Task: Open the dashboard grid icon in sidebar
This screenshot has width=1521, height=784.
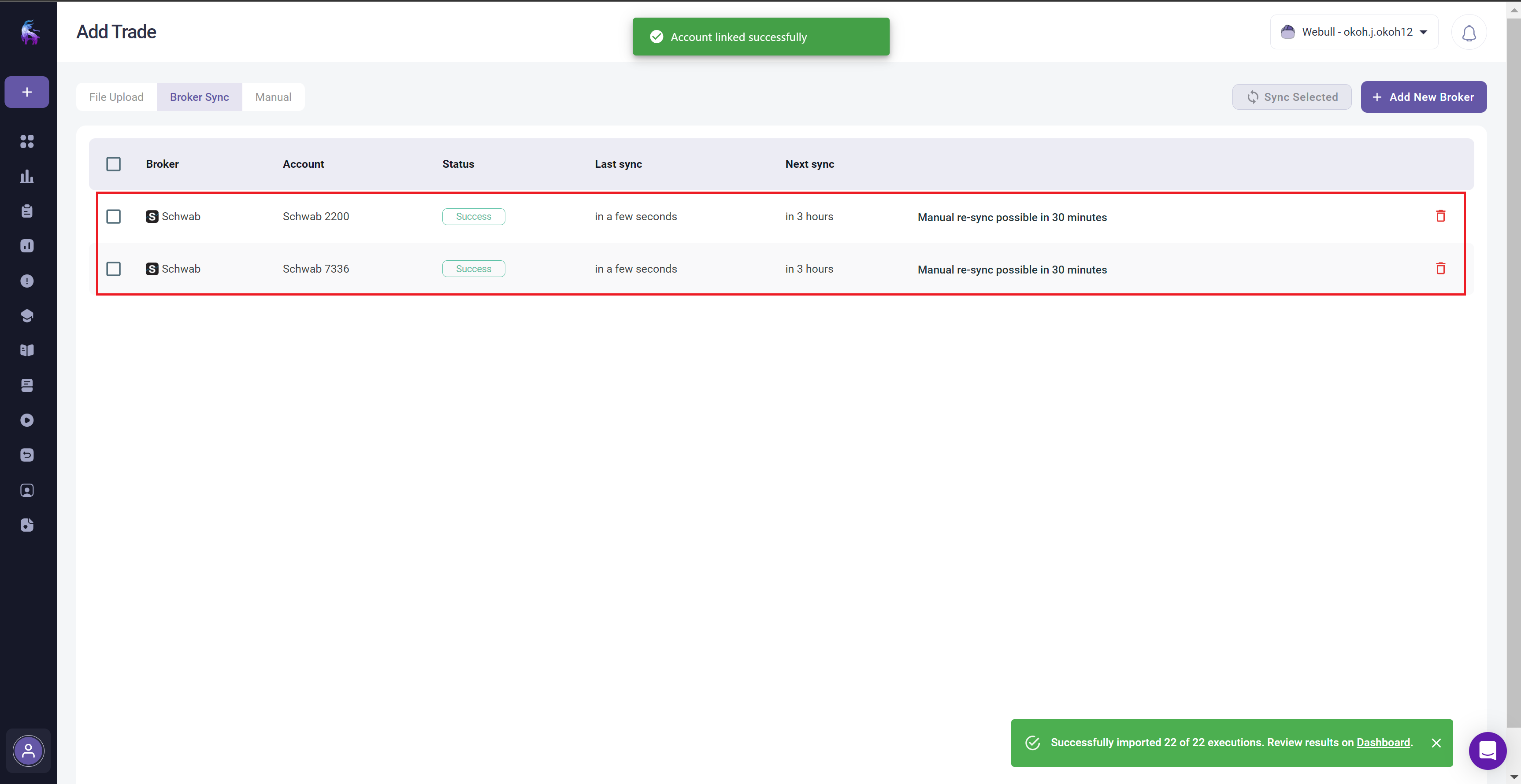Action: click(x=26, y=141)
